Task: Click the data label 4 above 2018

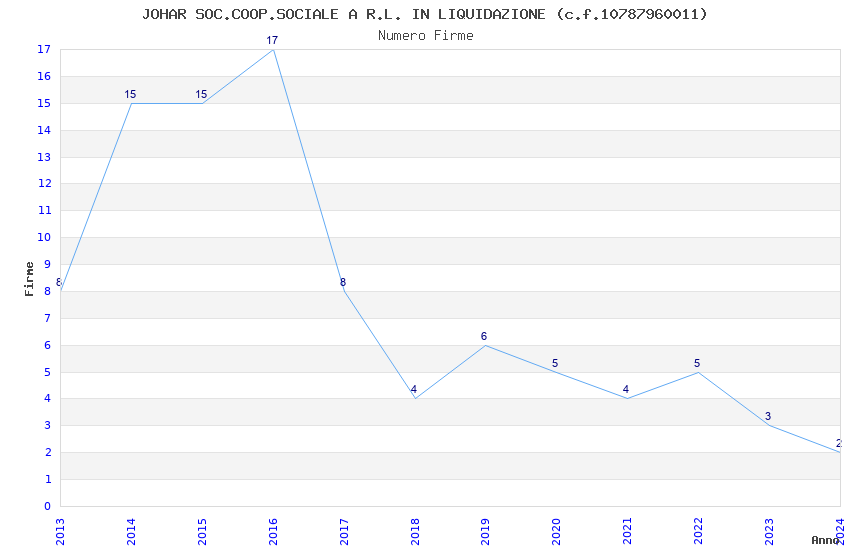Action: click(414, 389)
